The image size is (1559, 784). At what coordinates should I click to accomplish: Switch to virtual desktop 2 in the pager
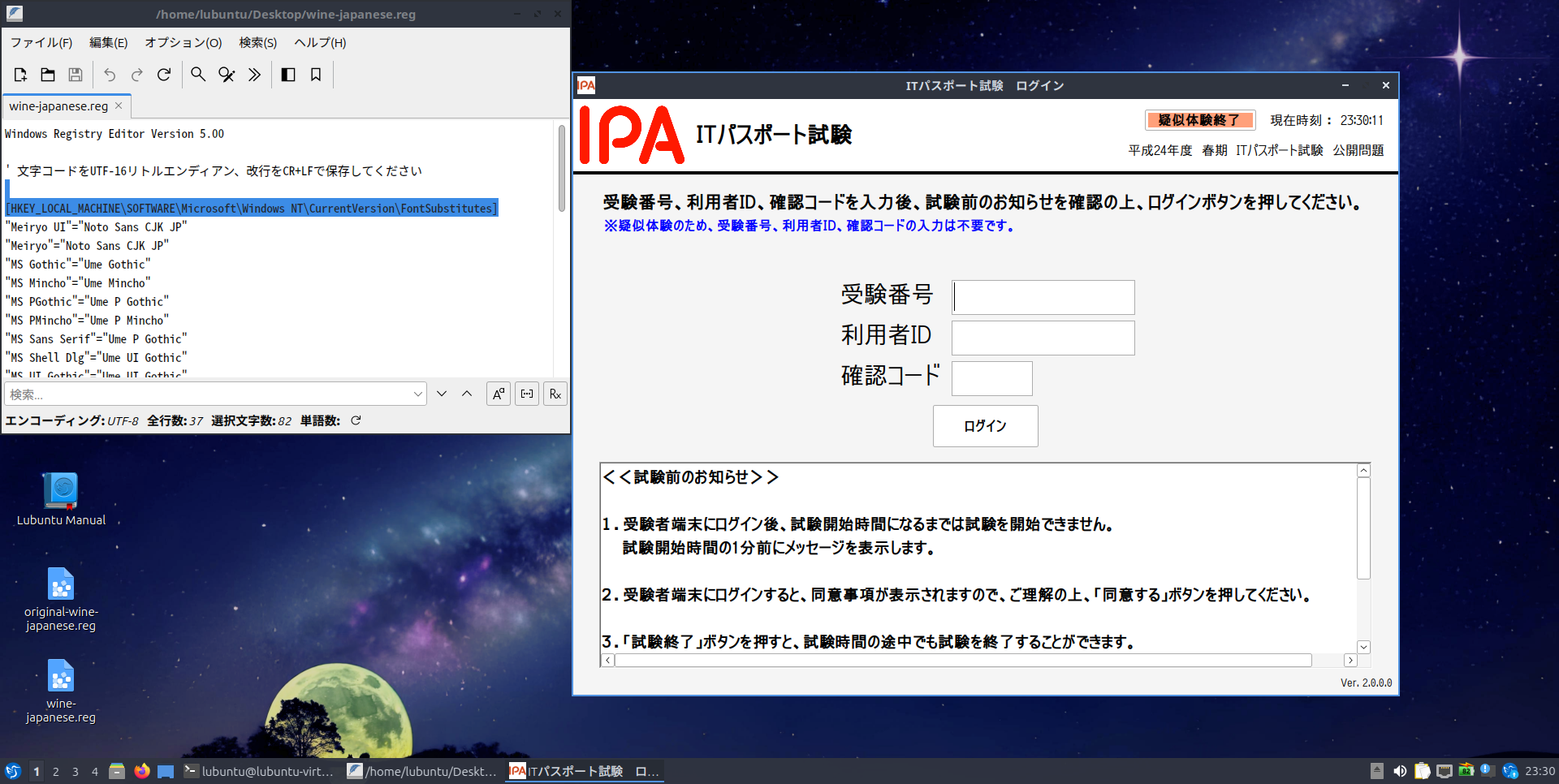point(56,771)
